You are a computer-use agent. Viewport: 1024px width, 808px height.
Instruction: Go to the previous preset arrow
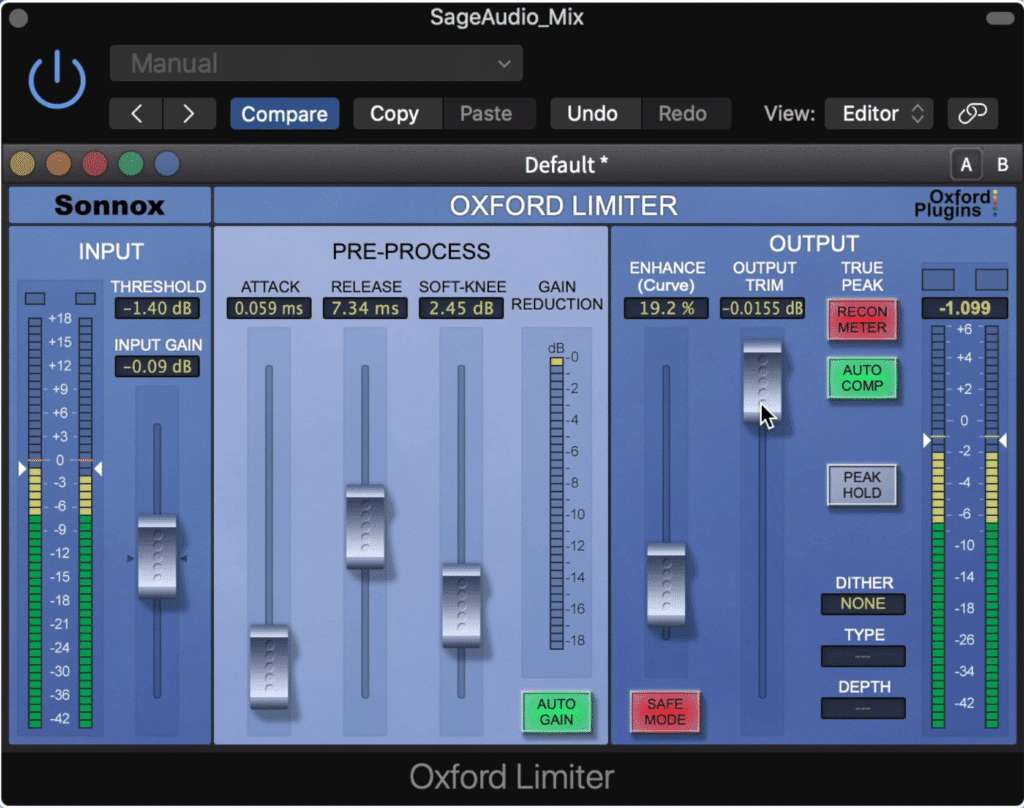(136, 114)
